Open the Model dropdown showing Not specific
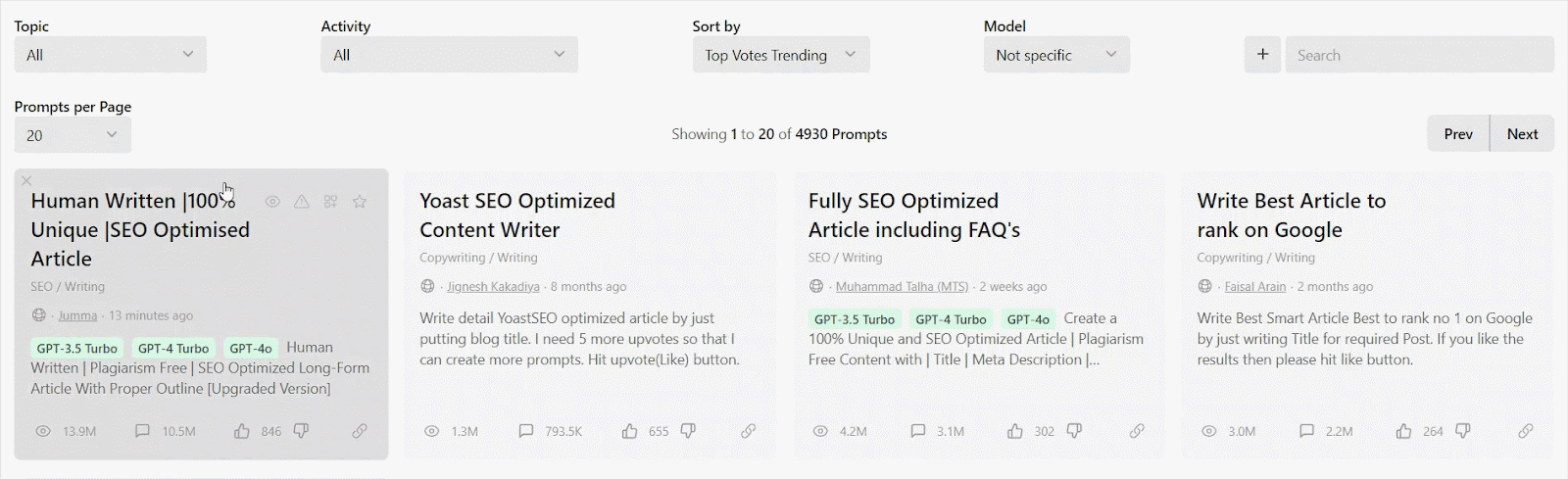Image resolution: width=1568 pixels, height=479 pixels. pyautogui.click(x=1055, y=55)
